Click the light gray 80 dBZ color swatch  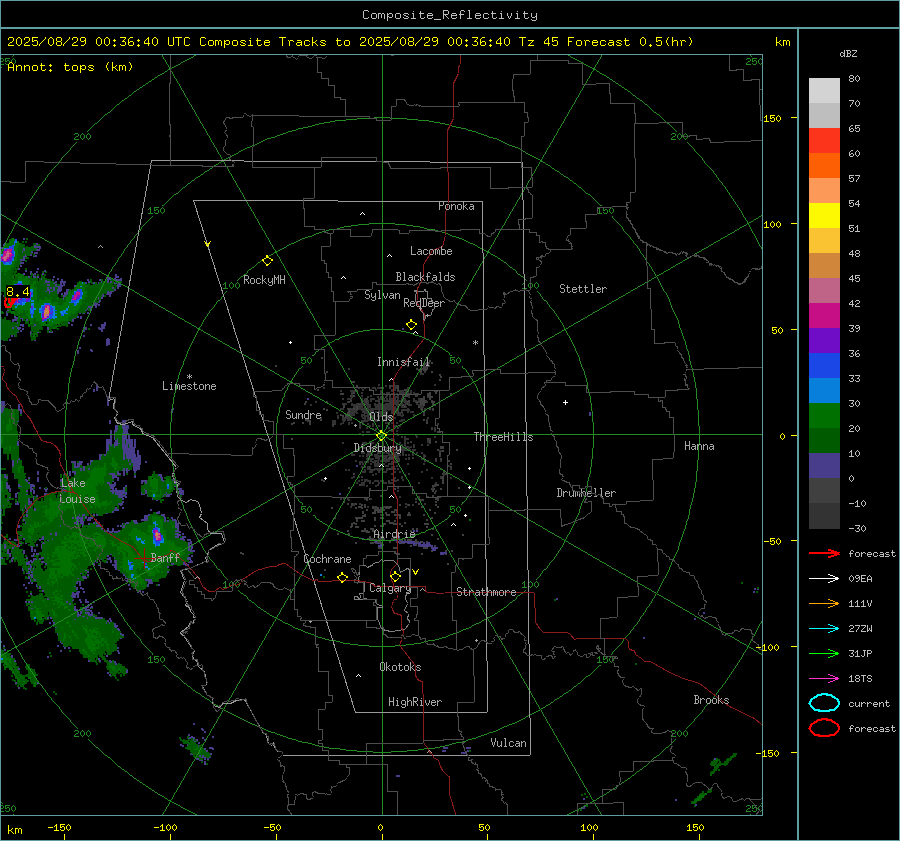tap(824, 90)
